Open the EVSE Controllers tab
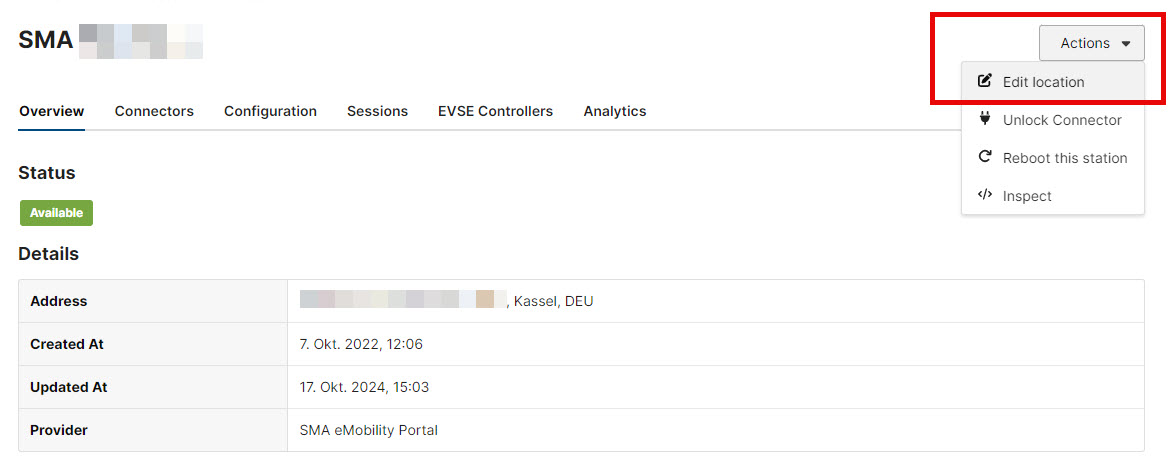 [x=495, y=111]
